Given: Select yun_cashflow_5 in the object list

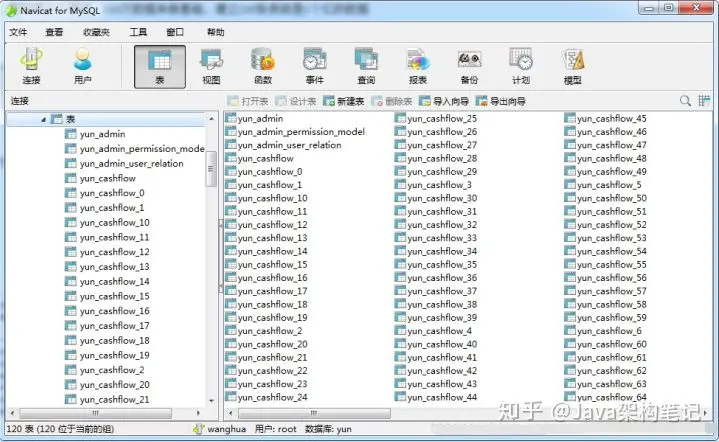Looking at the screenshot, I should point(609,185).
